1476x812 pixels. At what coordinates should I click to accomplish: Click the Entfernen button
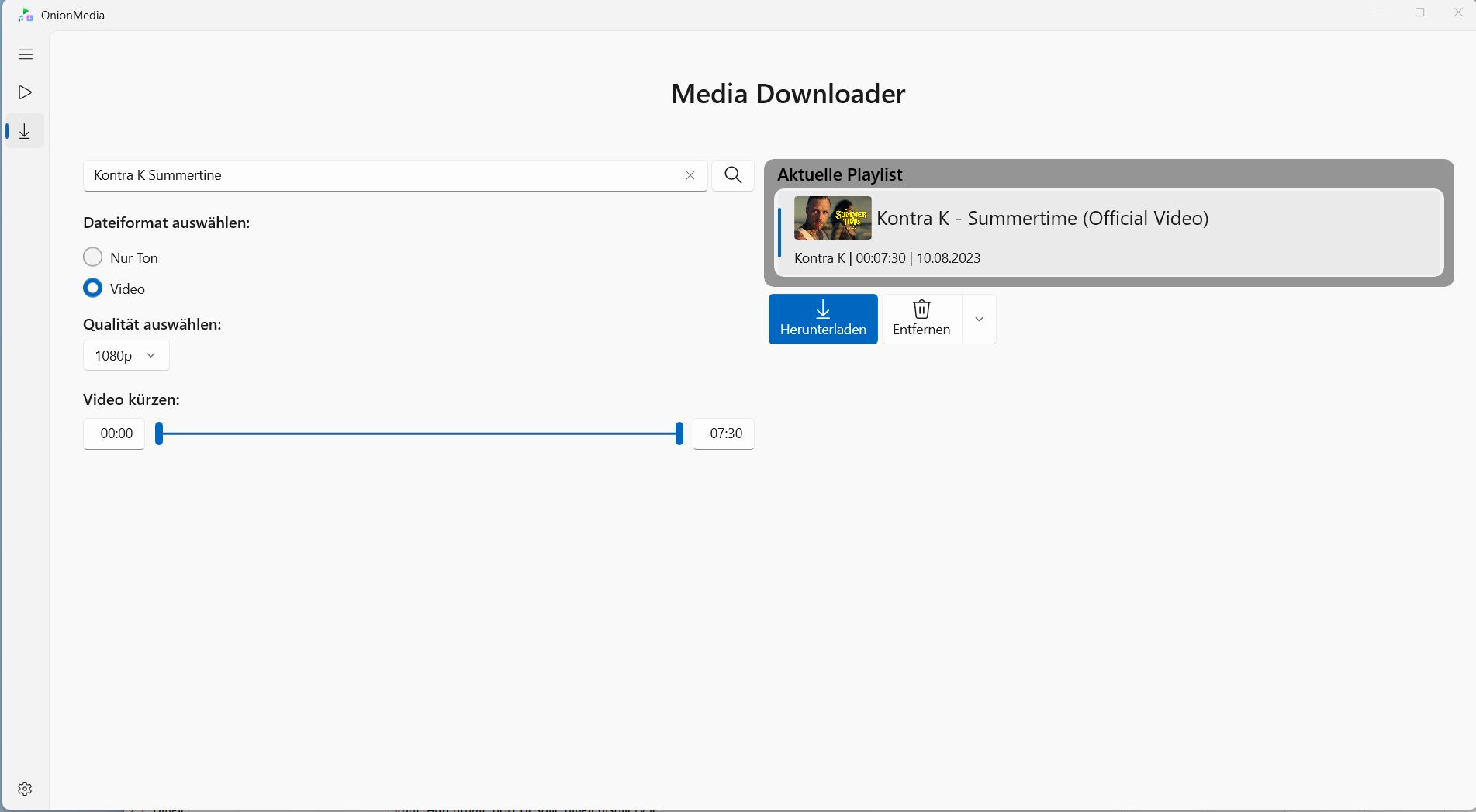pyautogui.click(x=921, y=319)
